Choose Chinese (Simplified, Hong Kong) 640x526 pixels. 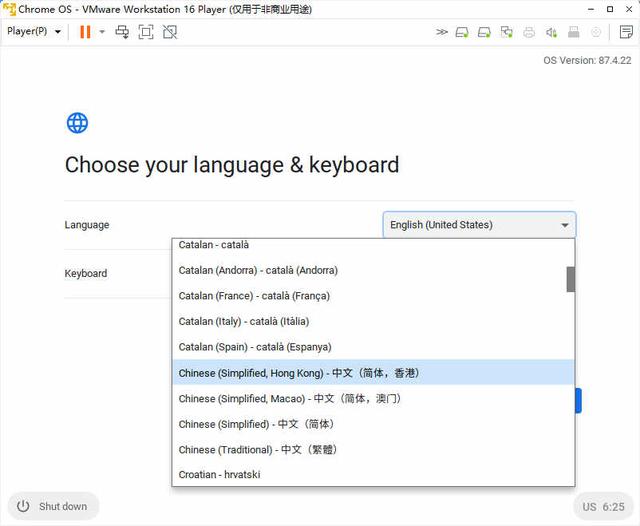click(x=373, y=373)
